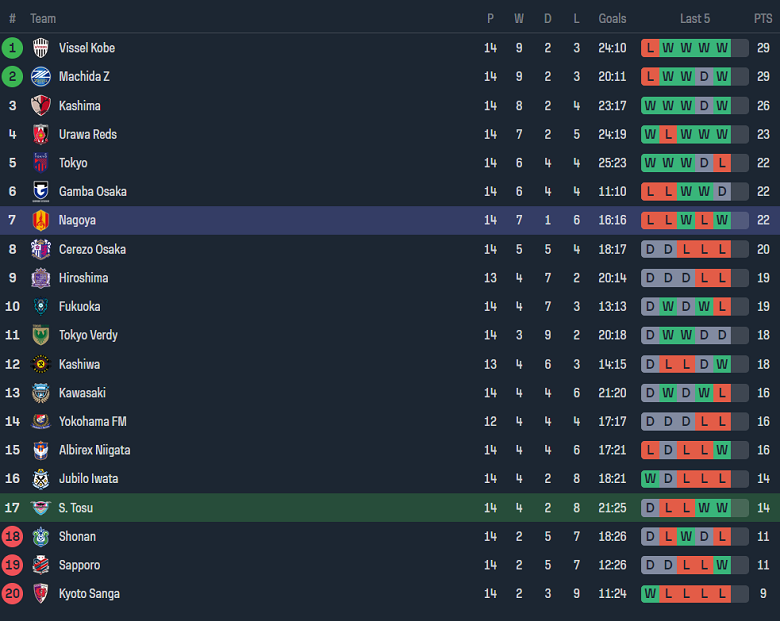Click the S. Tosu club crest
Screen dimensions: 780x621
coord(41,508)
